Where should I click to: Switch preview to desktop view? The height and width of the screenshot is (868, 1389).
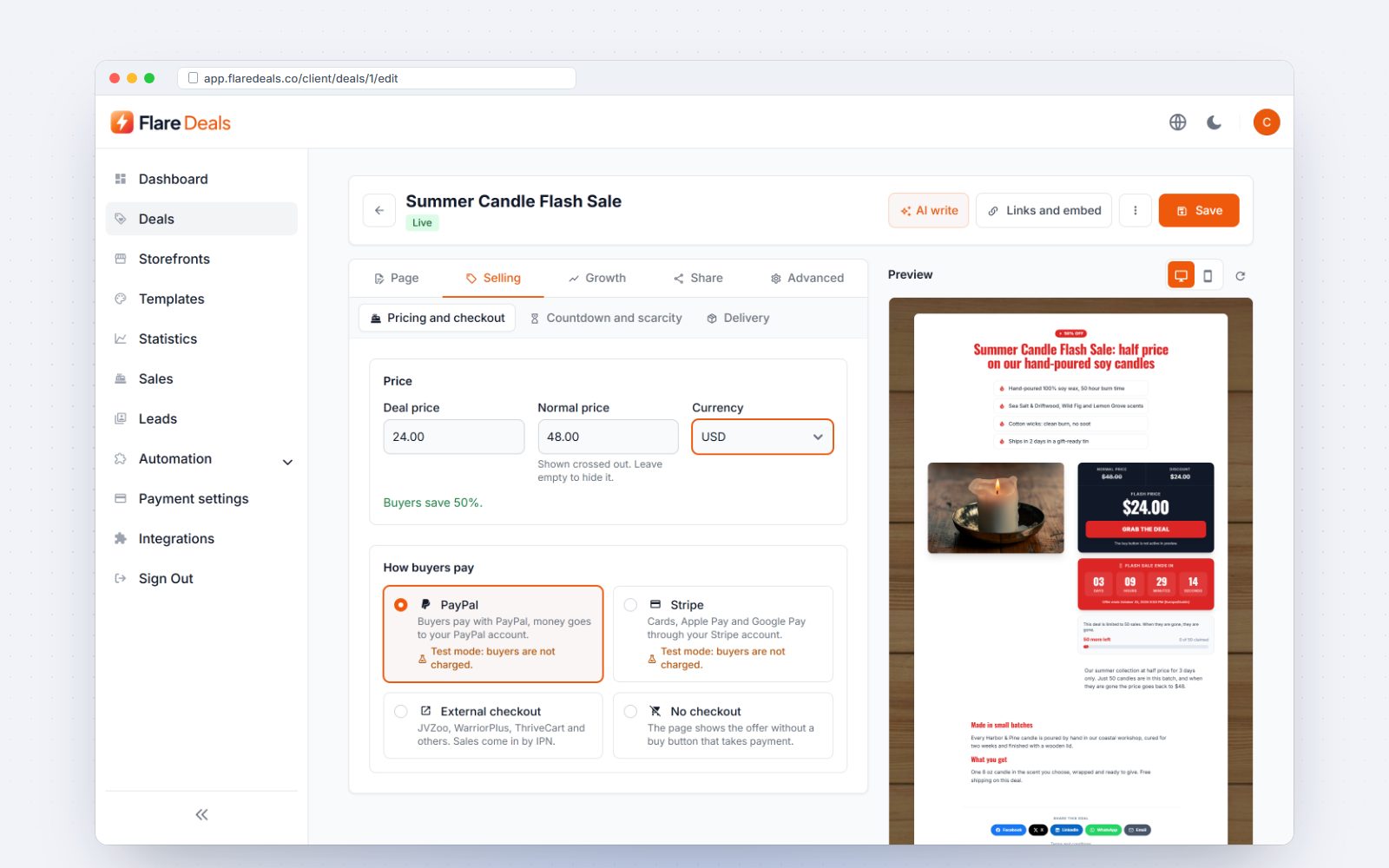point(1181,276)
